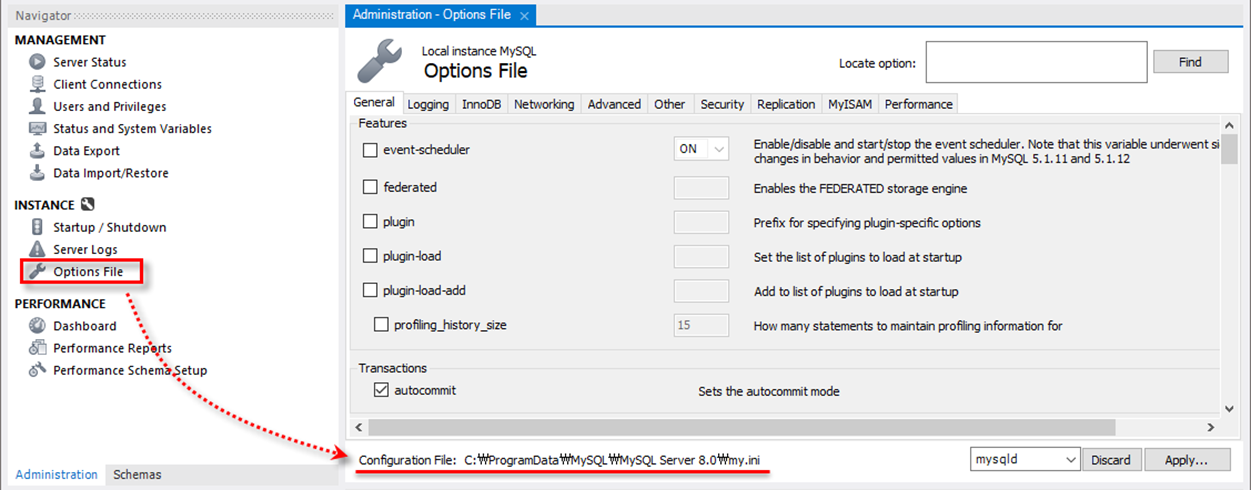Image resolution: width=1251 pixels, height=490 pixels.
Task: Click the profiling_history_size value field showing 15
Action: [x=701, y=325]
